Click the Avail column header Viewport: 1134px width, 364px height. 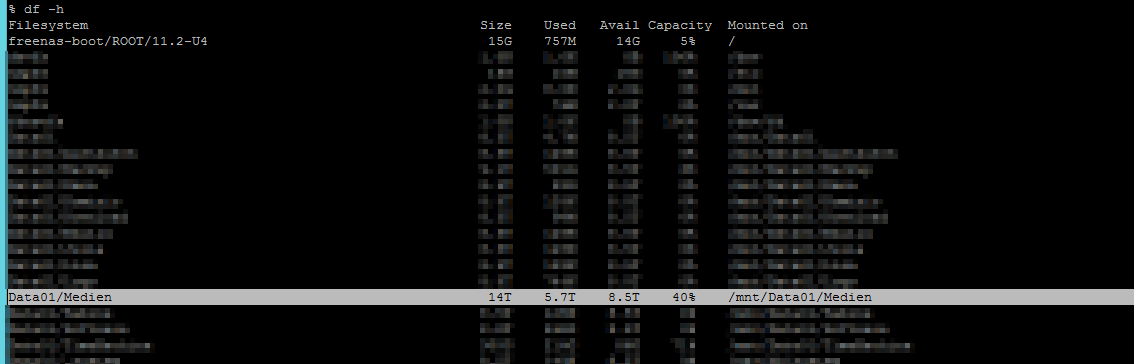(x=621, y=25)
